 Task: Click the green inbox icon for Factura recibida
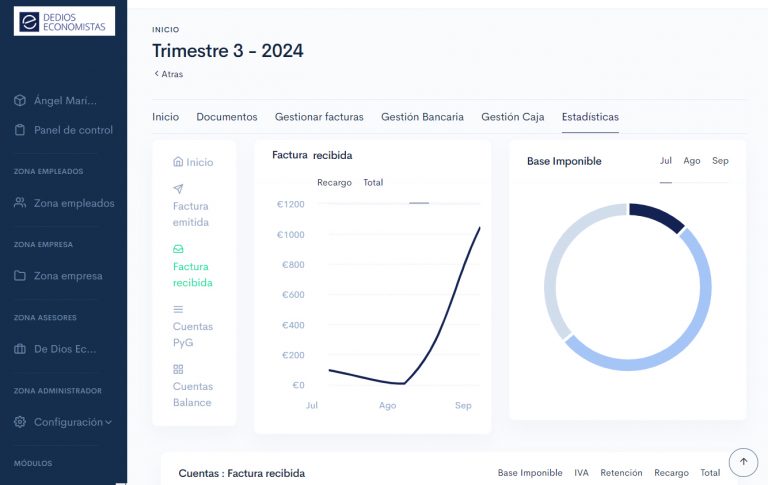[x=178, y=249]
